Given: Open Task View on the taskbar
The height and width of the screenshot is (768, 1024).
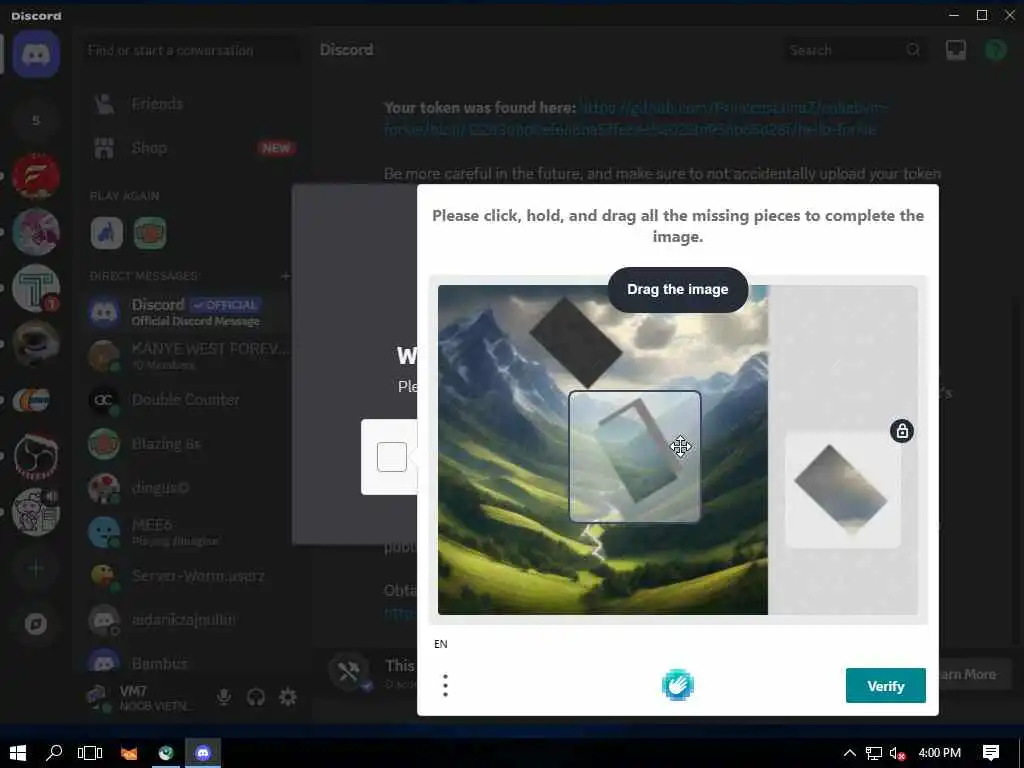Looking at the screenshot, I should point(90,752).
